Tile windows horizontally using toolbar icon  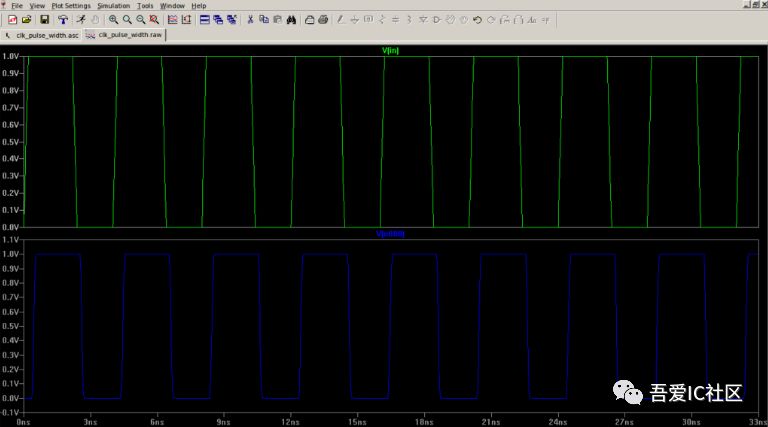pyautogui.click(x=205, y=19)
